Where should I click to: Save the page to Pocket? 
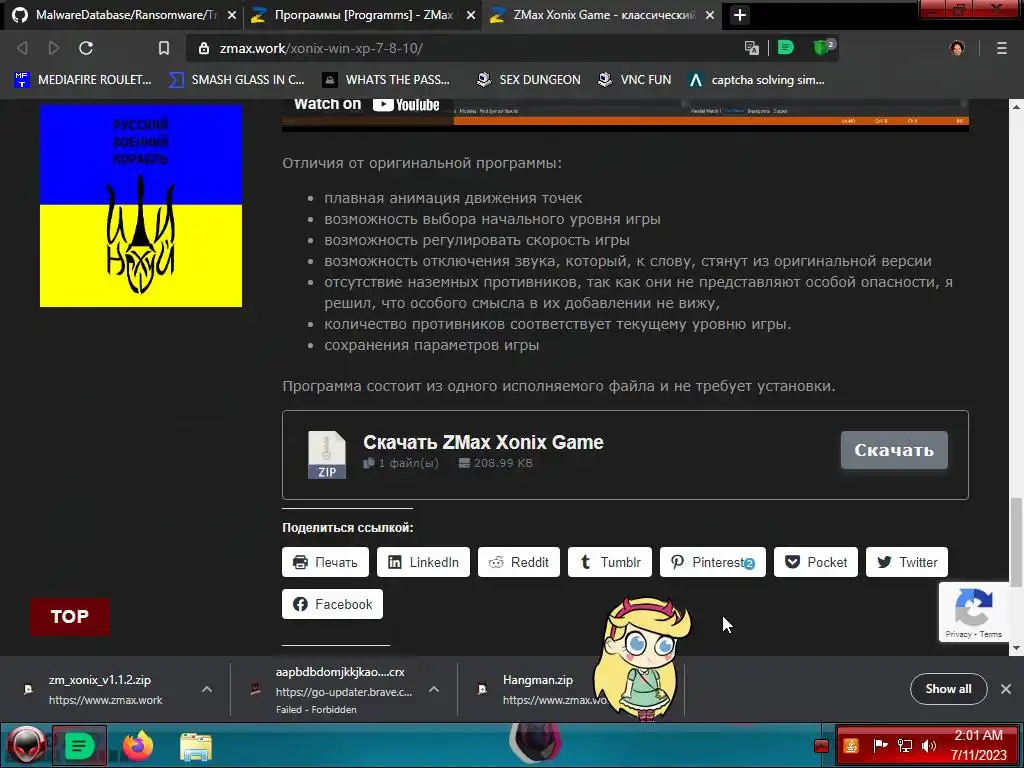point(816,562)
